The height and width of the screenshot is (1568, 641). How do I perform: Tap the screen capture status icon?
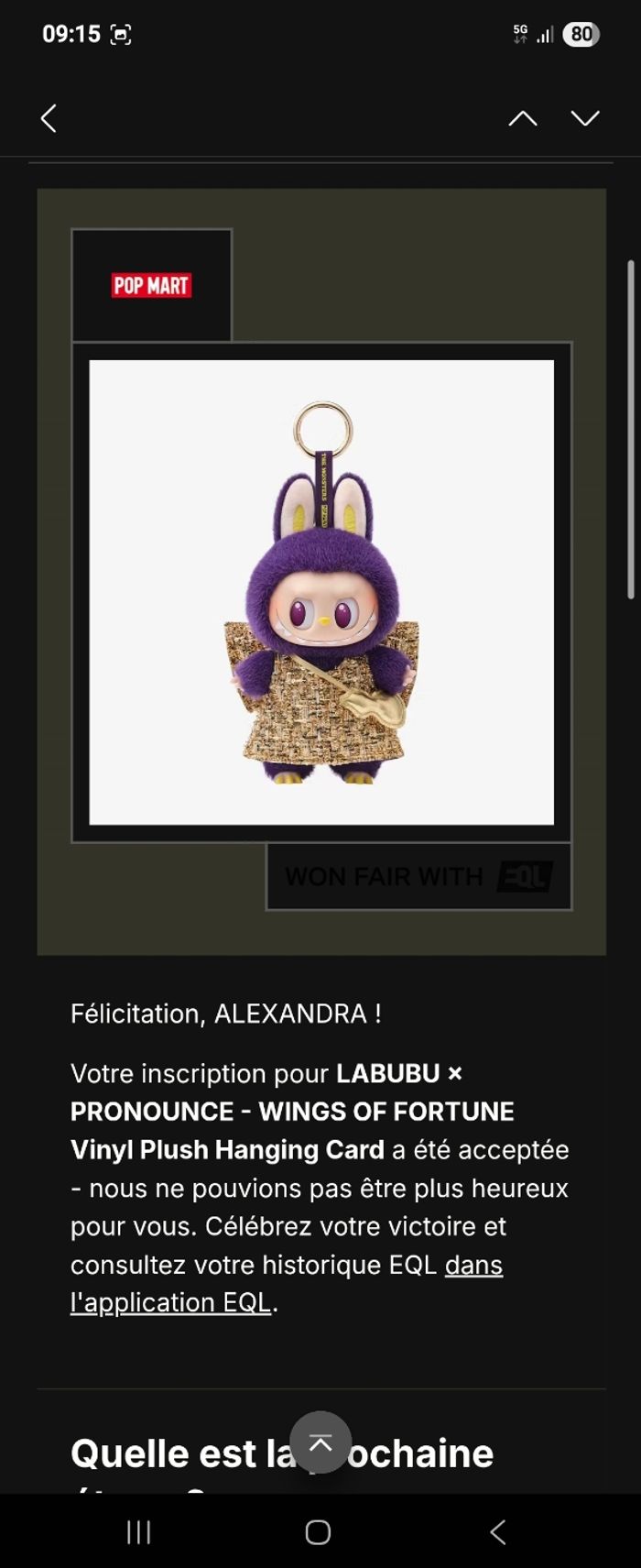coord(121,35)
